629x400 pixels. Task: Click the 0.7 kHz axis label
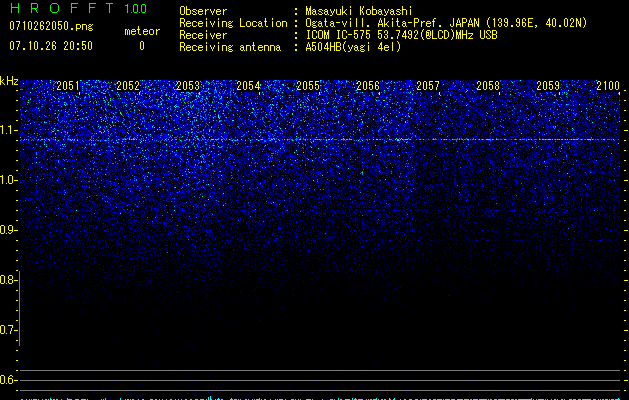[x=8, y=330]
